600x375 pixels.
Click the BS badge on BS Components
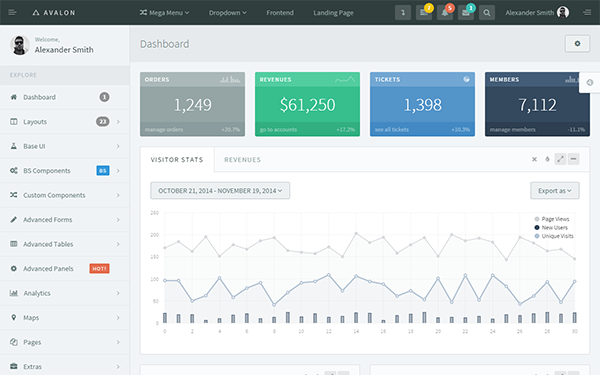pos(103,171)
